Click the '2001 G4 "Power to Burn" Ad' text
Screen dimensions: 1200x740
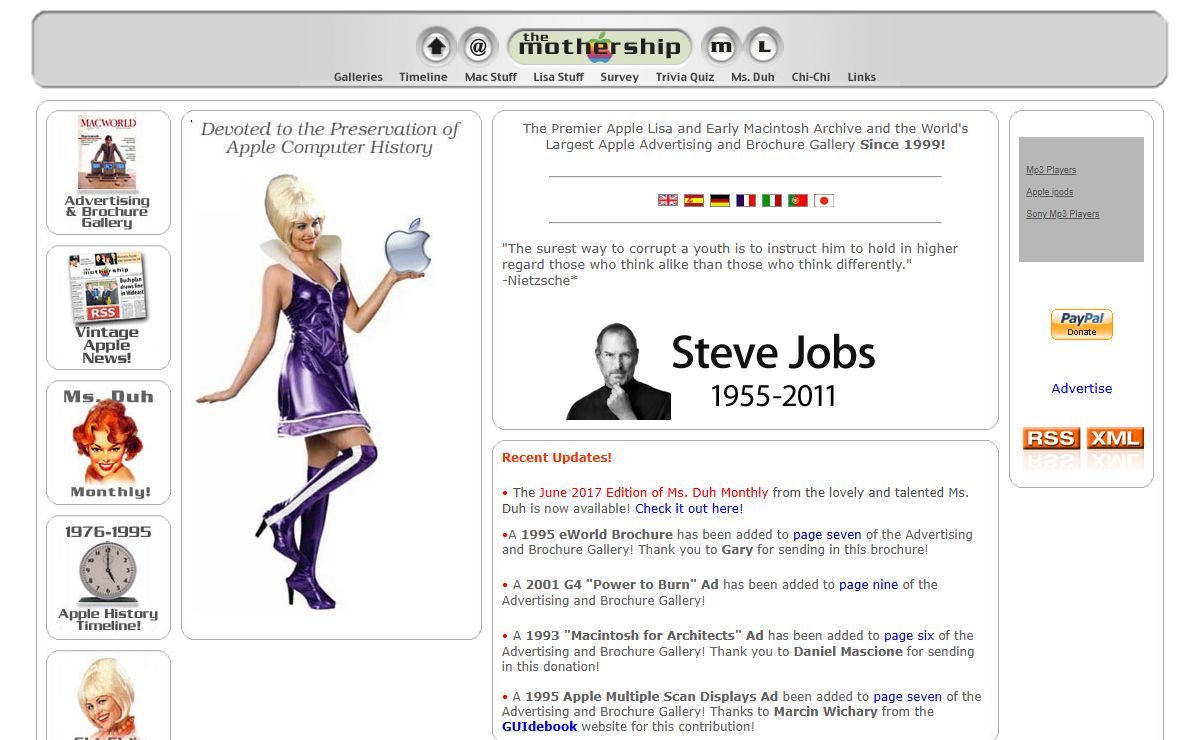click(620, 585)
